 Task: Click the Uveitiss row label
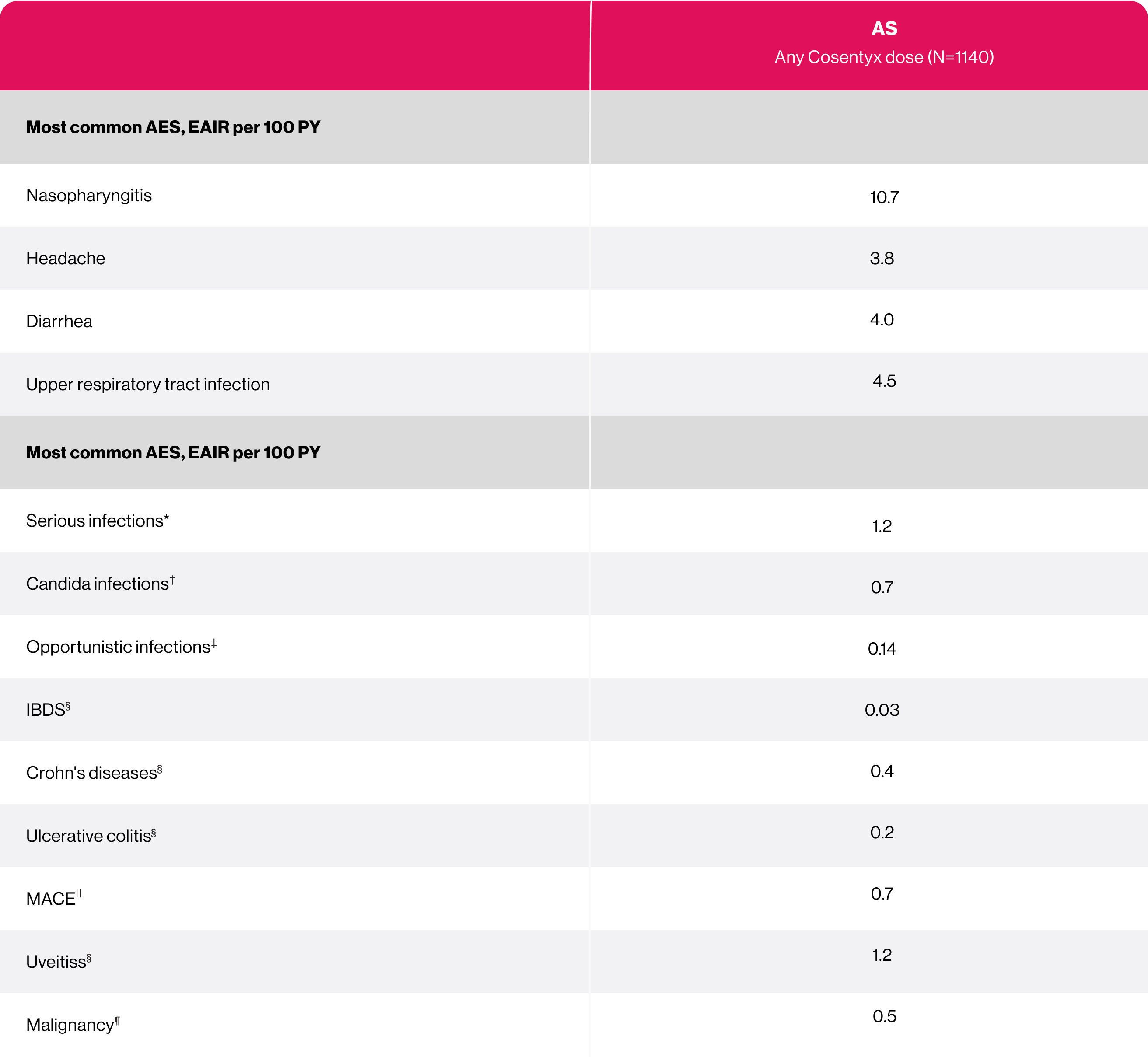click(x=58, y=962)
